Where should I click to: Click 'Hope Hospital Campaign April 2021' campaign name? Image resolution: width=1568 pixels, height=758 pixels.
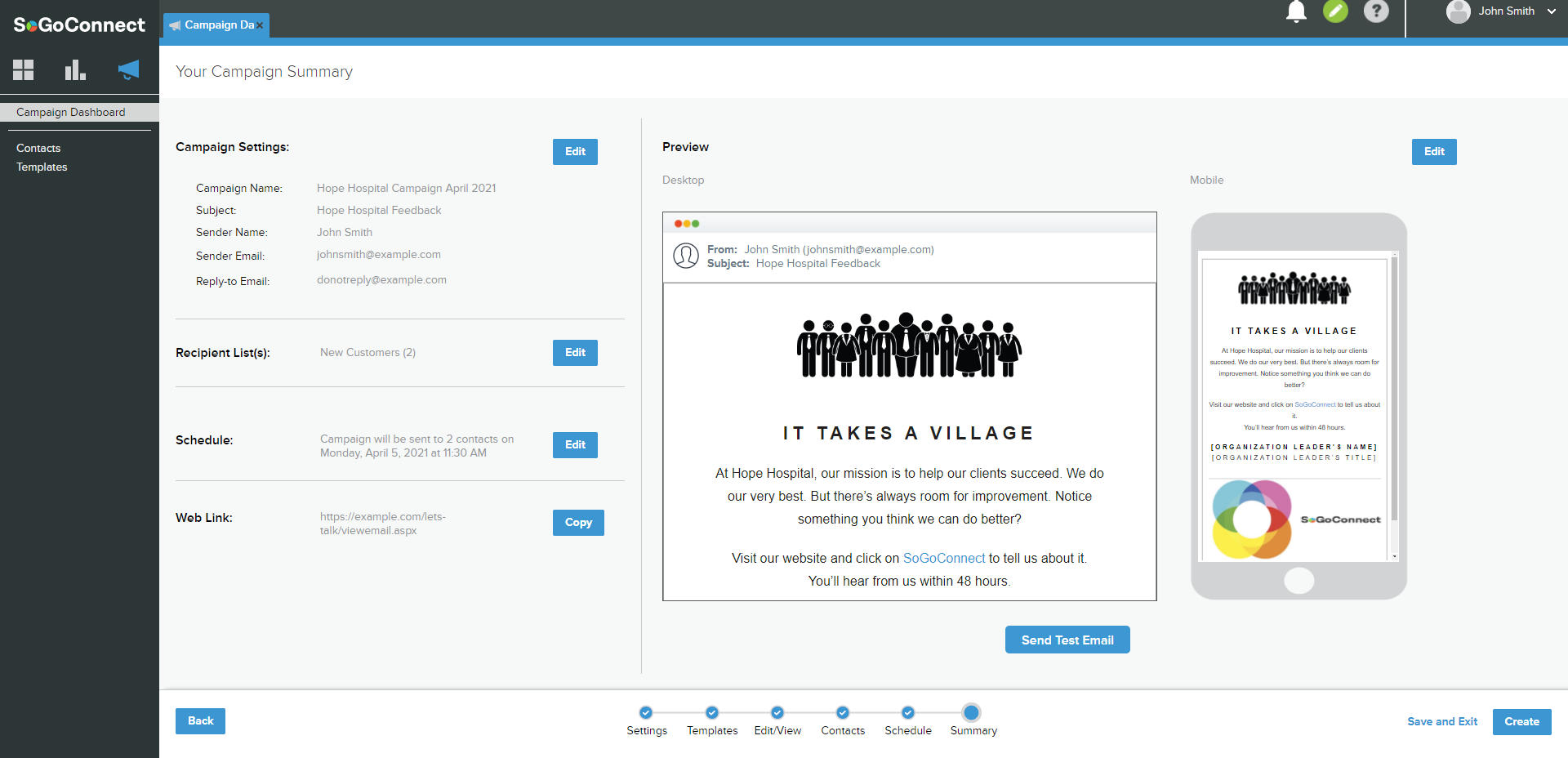click(x=407, y=188)
